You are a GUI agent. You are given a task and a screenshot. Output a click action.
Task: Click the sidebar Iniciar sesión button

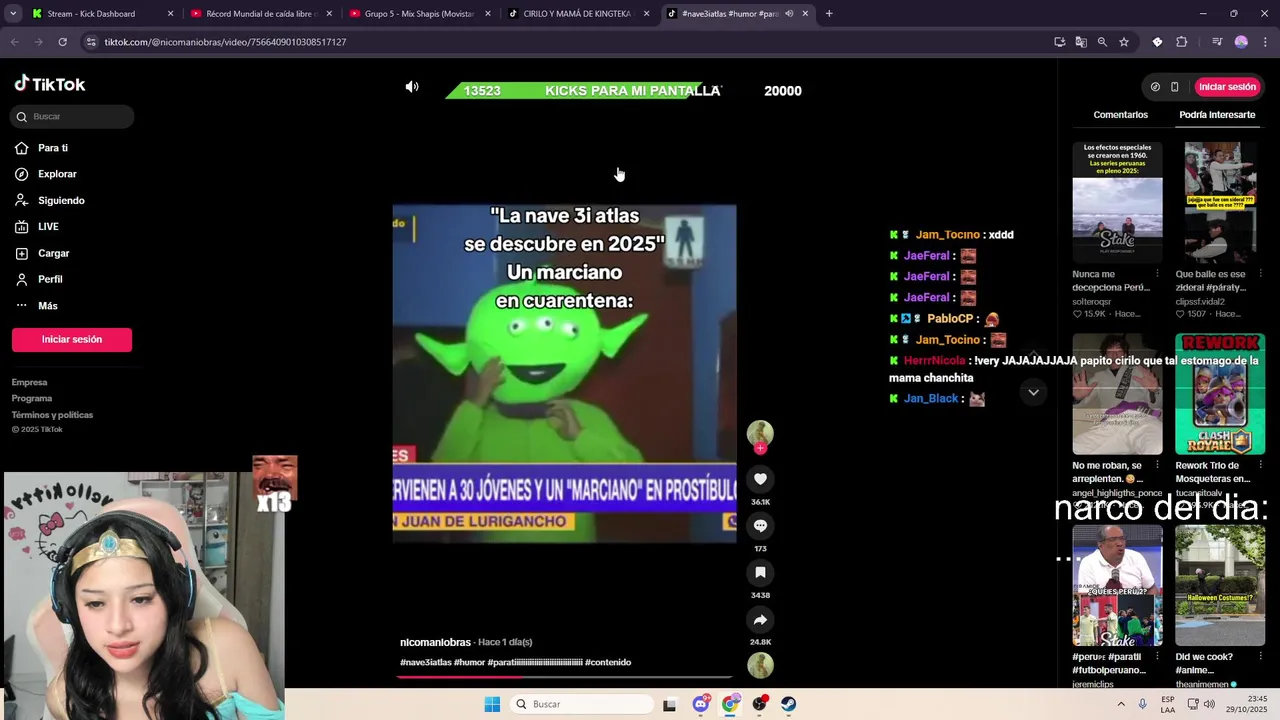72,340
